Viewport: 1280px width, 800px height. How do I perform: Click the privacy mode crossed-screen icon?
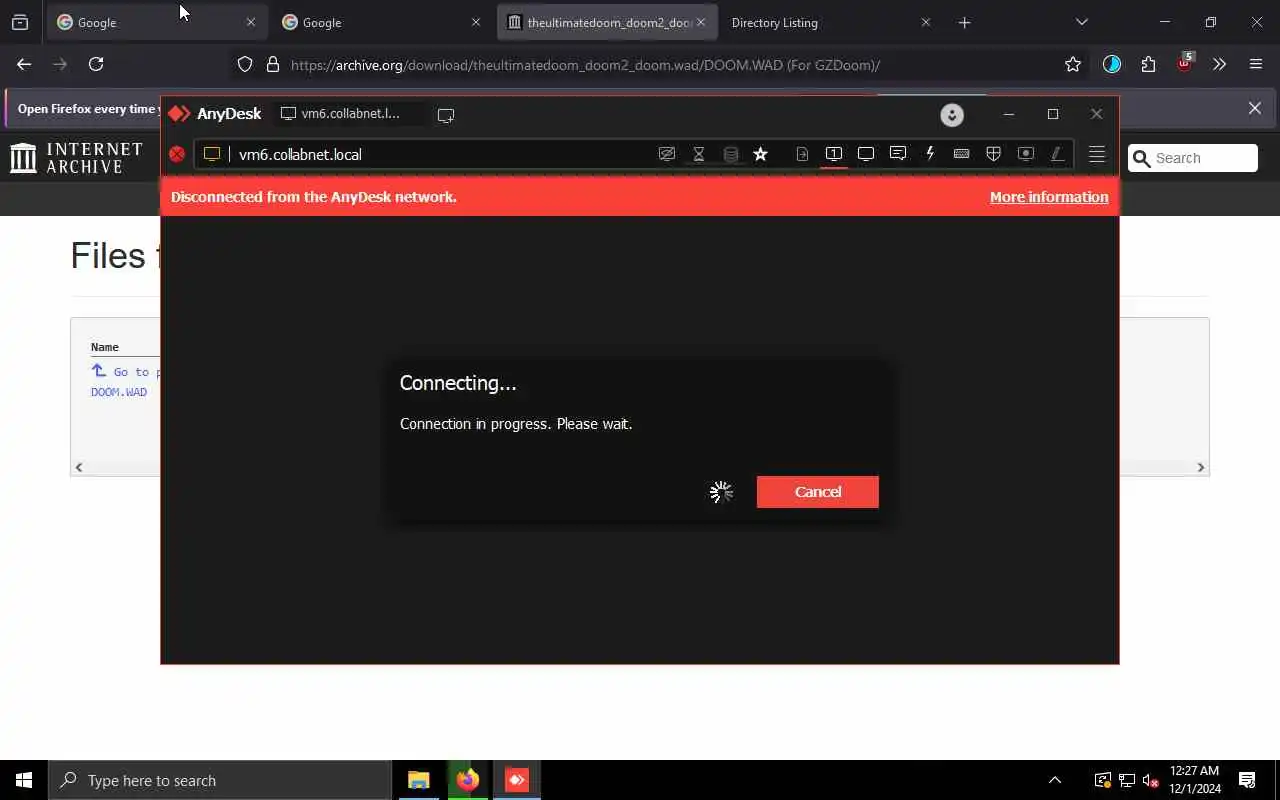point(667,154)
